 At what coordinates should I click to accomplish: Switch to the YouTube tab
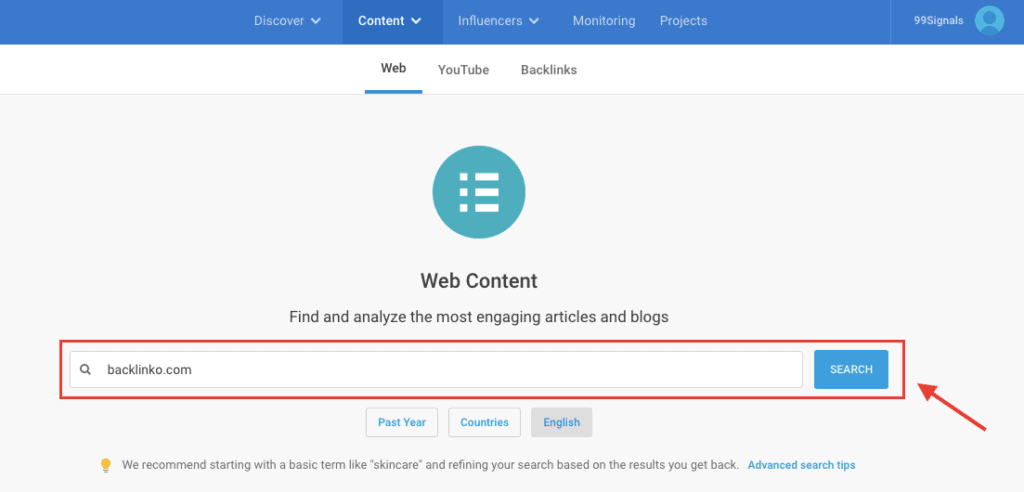point(463,70)
